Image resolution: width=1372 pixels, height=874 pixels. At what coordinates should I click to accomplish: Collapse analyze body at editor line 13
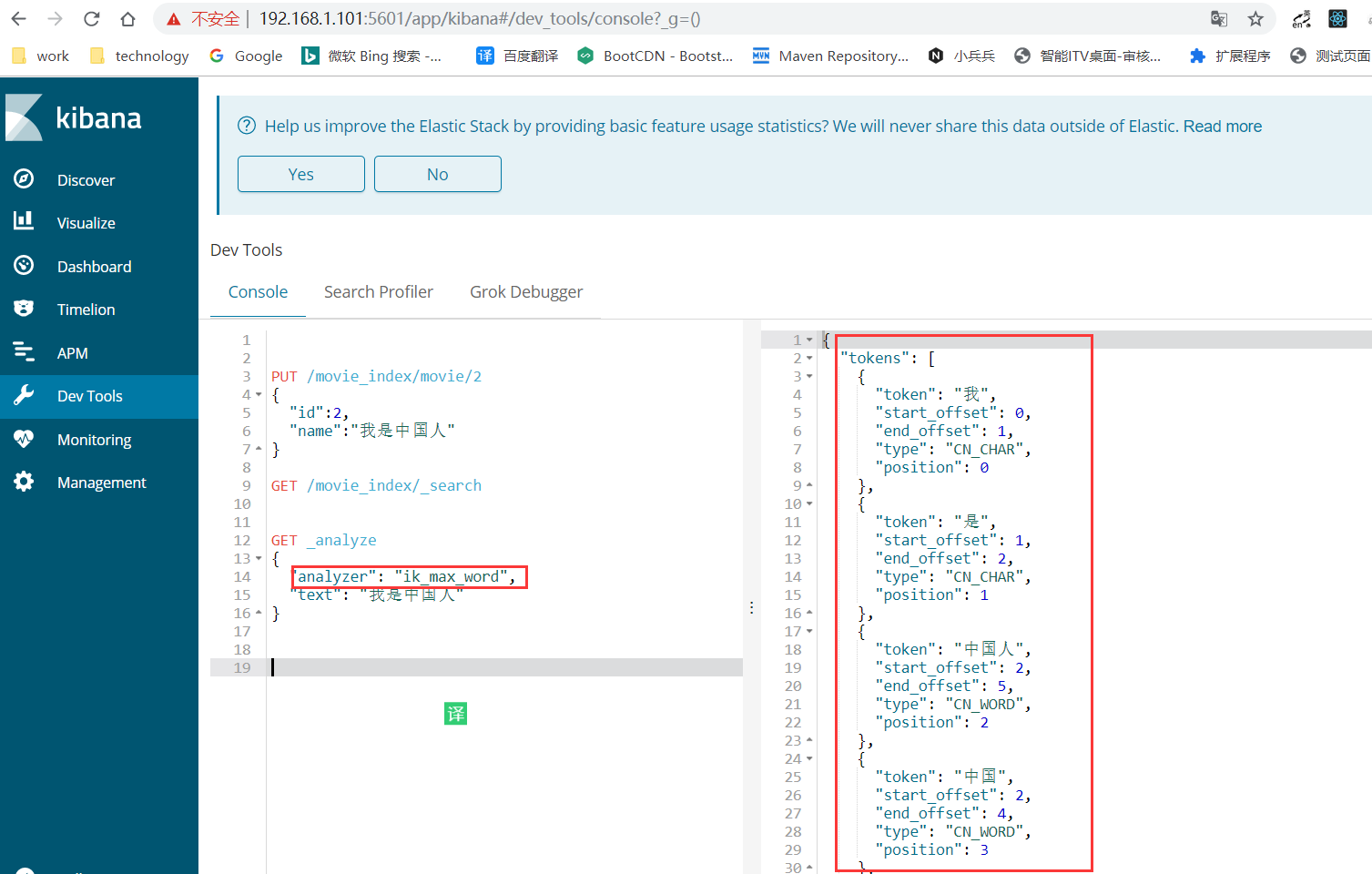coord(259,559)
